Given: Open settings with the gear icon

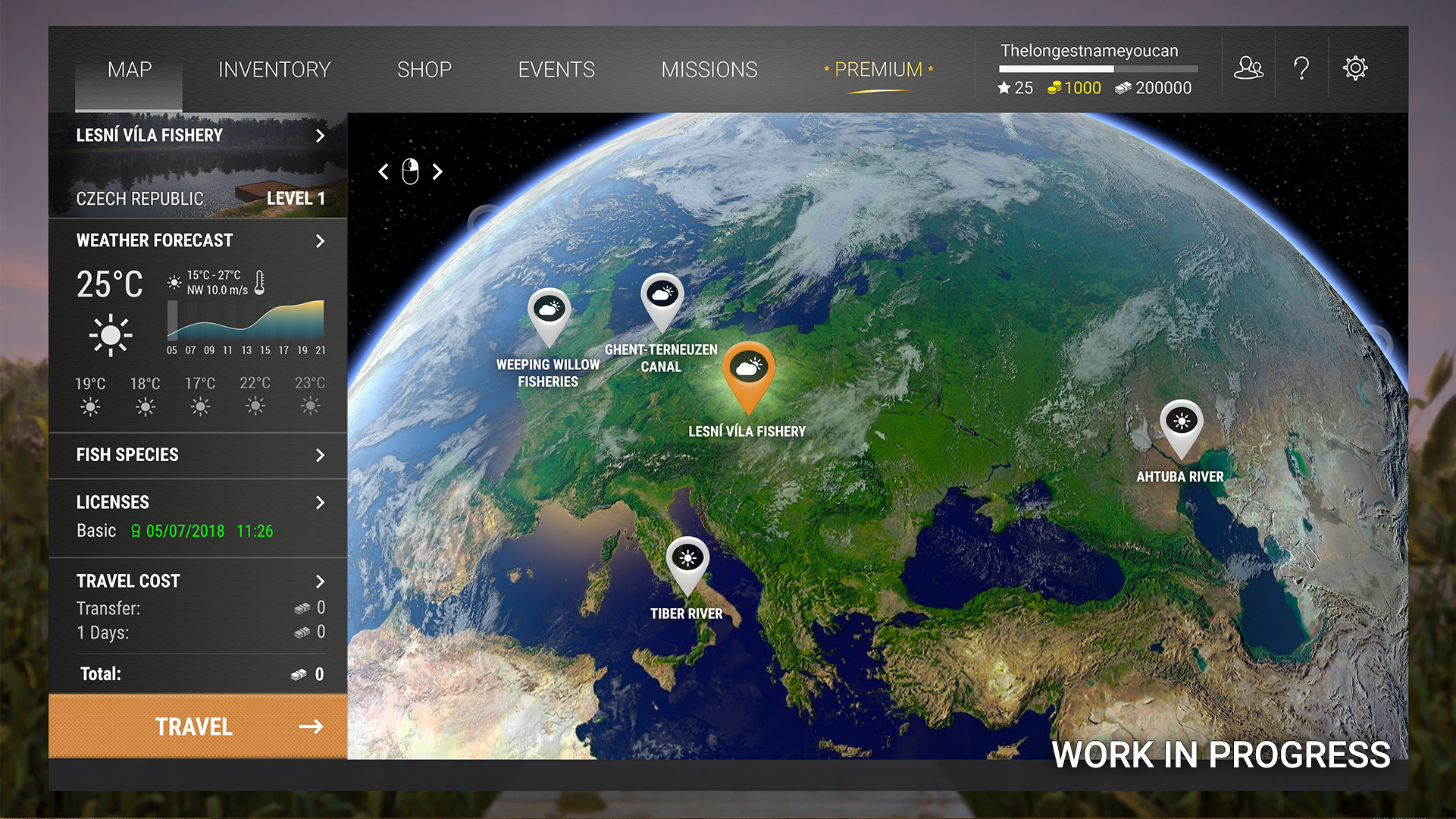Looking at the screenshot, I should point(1354,69).
